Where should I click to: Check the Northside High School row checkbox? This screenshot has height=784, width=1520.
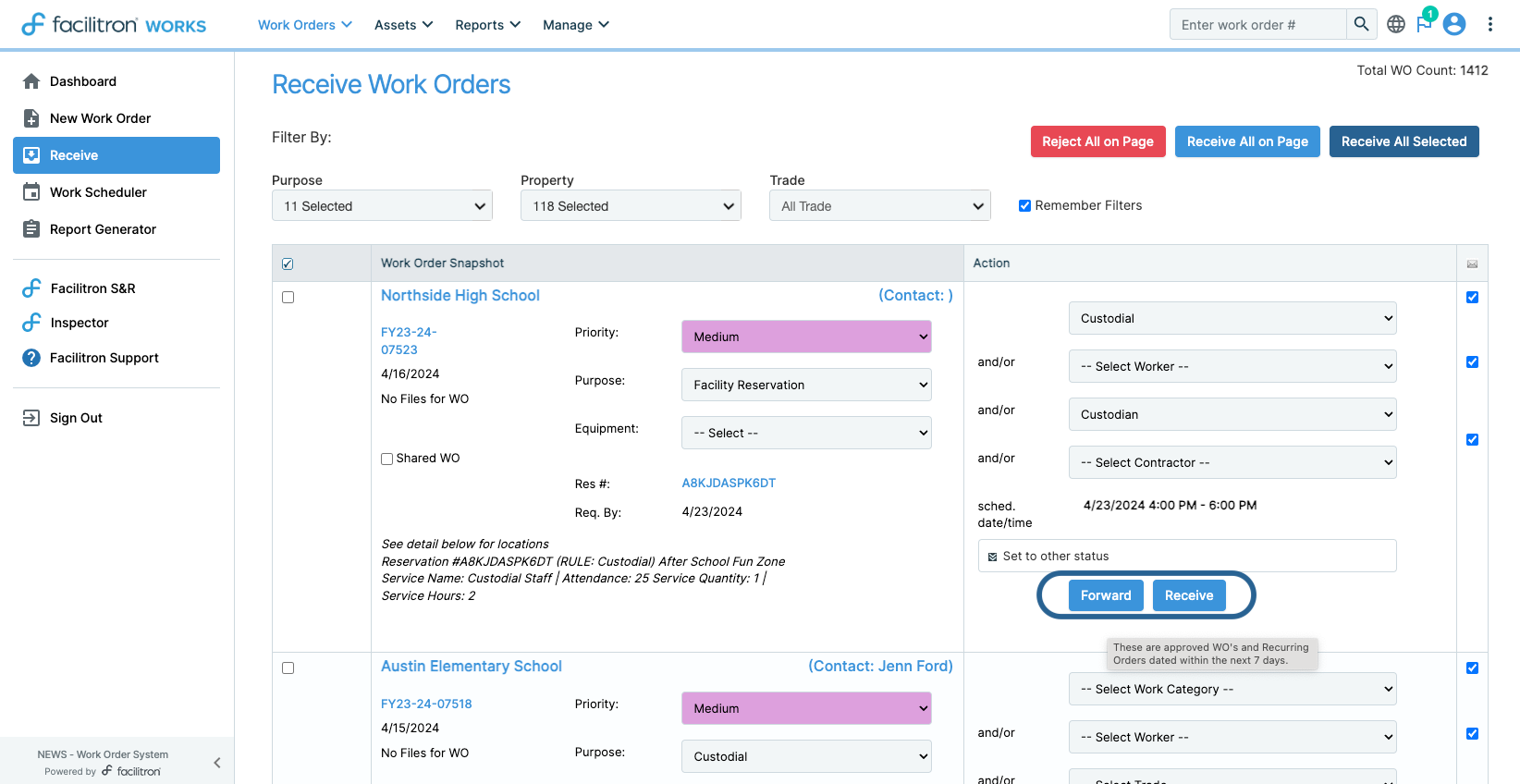[288, 297]
